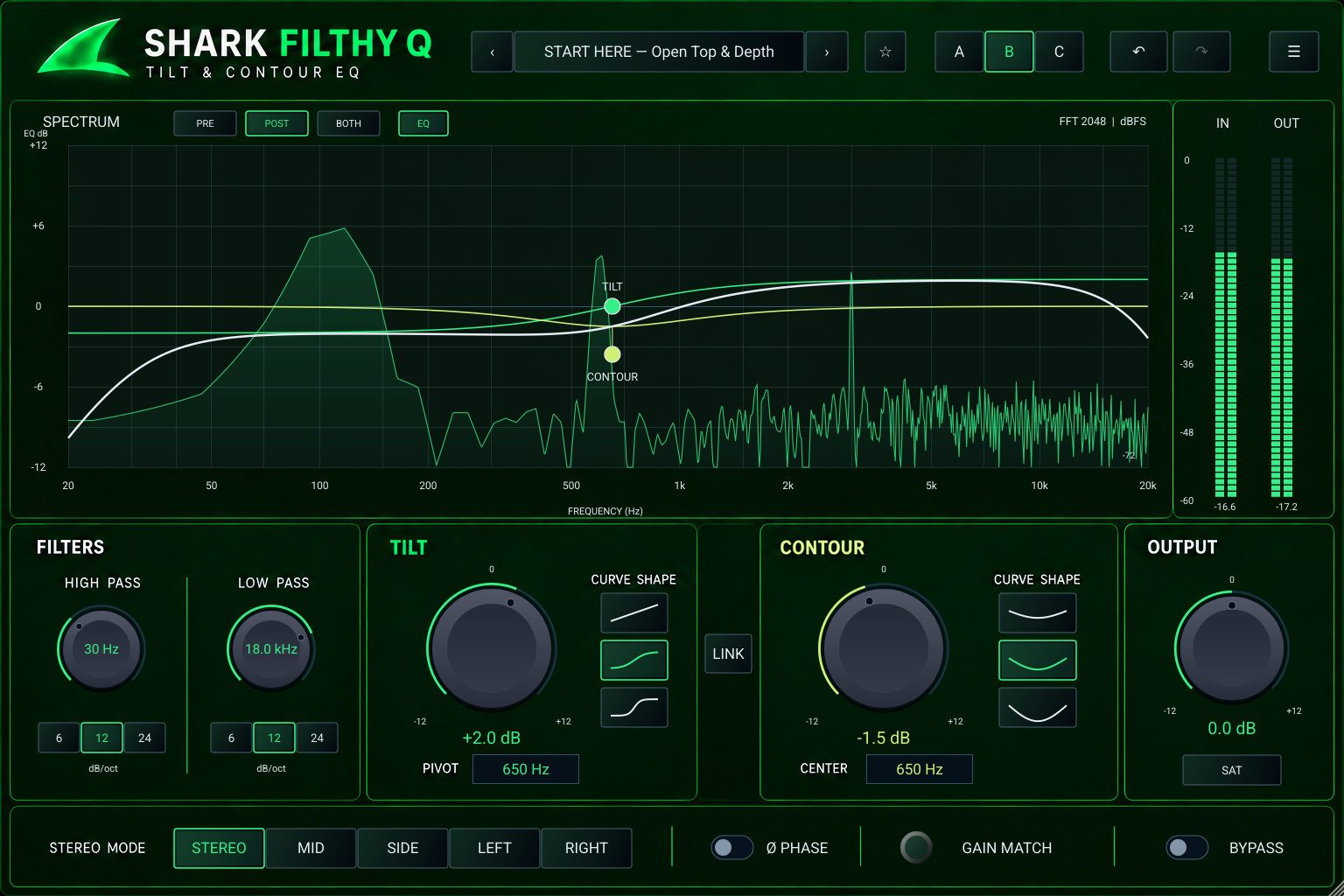Click the TILT node on the graph
This screenshot has height=896, width=1344.
coord(612,306)
